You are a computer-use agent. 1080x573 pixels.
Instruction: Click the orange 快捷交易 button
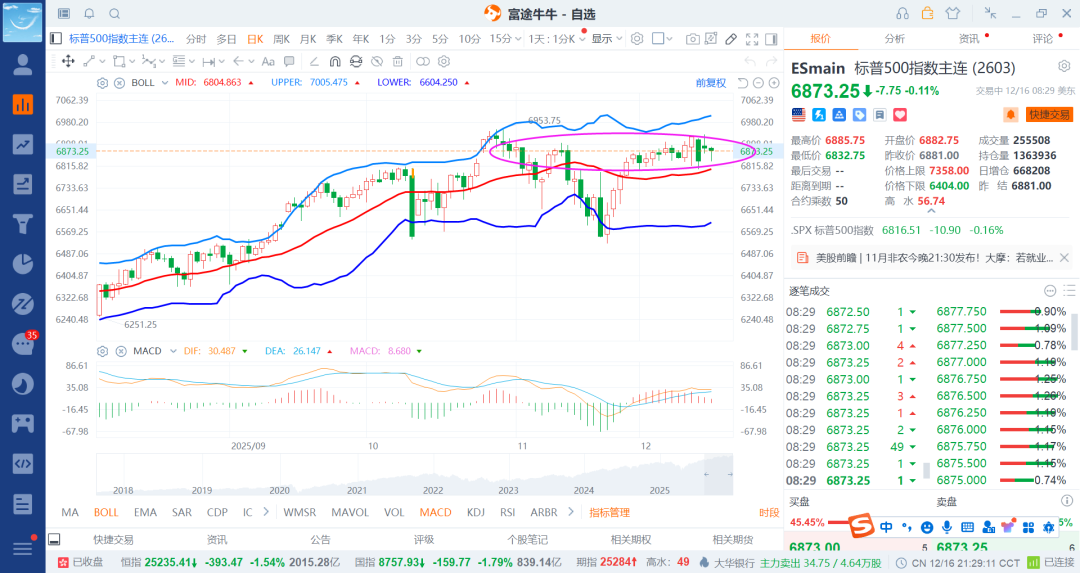point(1050,115)
